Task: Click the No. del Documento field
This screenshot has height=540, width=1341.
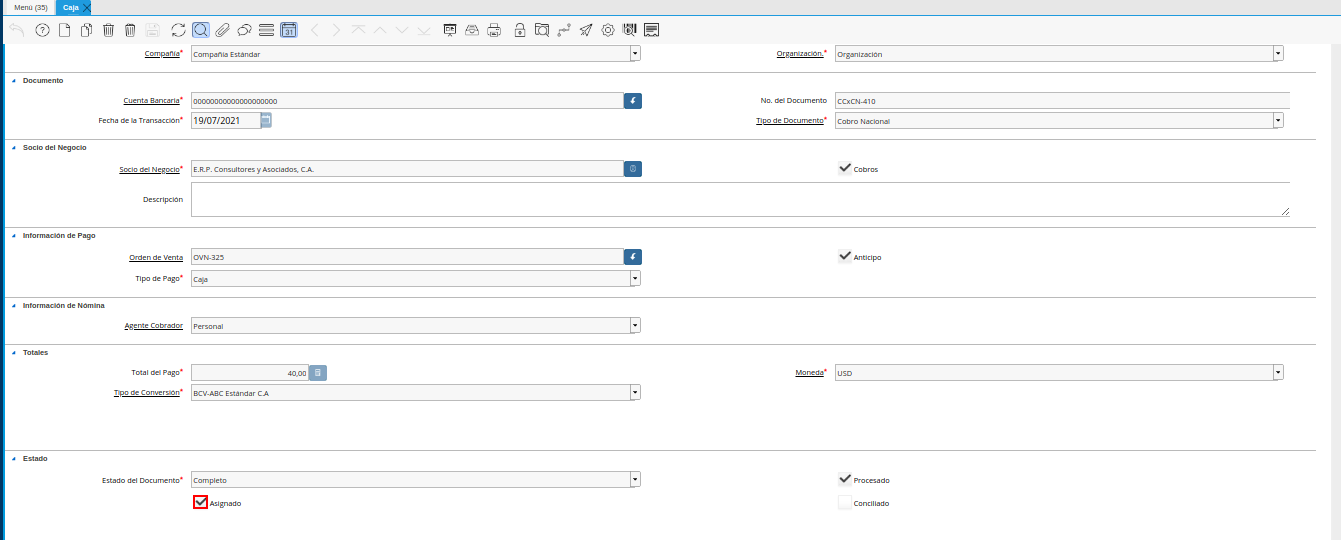Action: click(x=1062, y=100)
